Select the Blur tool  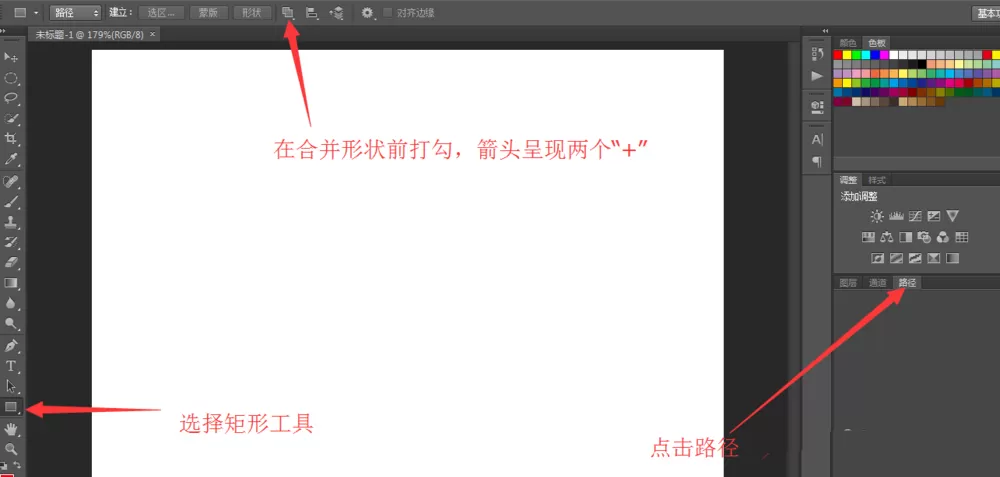pos(11,303)
